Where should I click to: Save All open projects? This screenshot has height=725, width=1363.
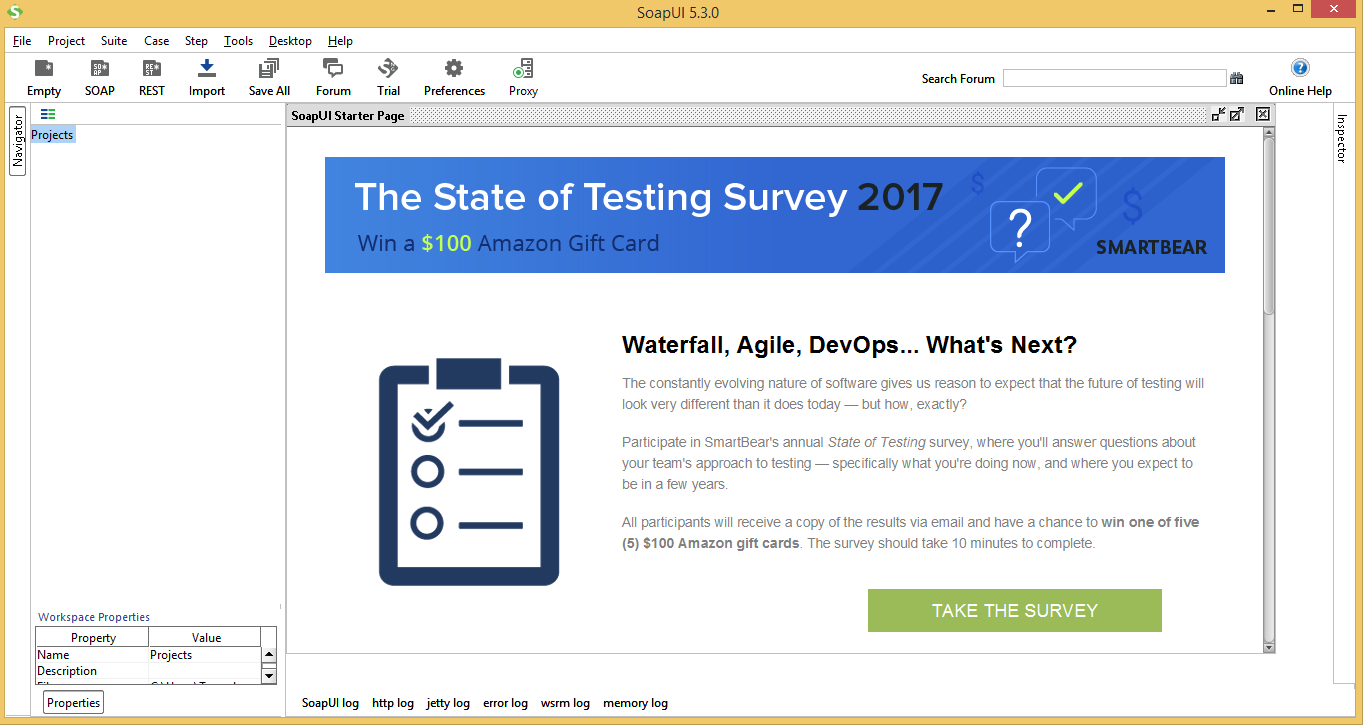[268, 76]
